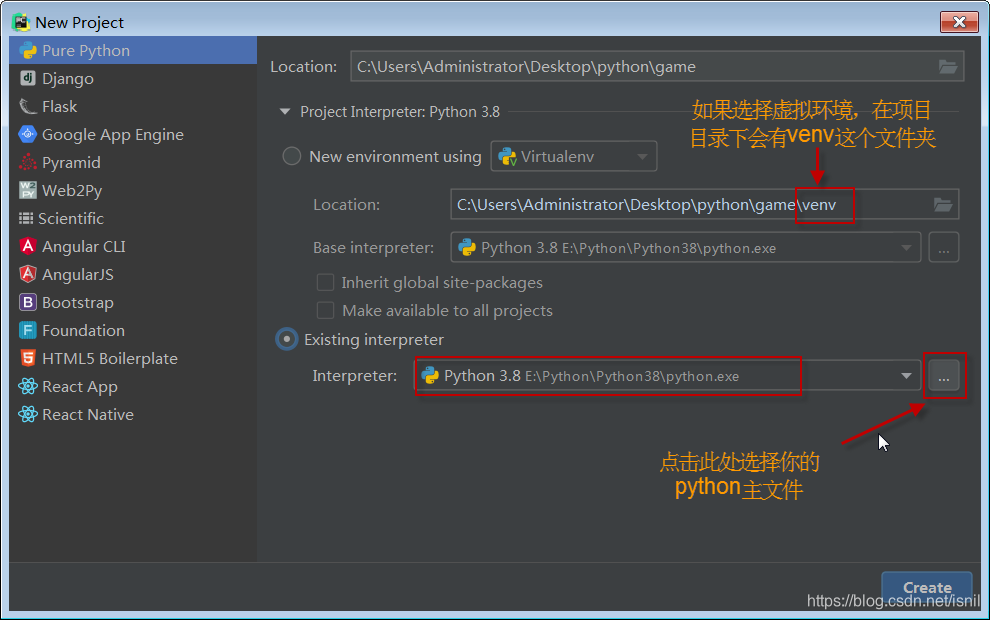Screen dimensions: 990x620
Task: Click the Google App Engine icon
Action: point(28,134)
